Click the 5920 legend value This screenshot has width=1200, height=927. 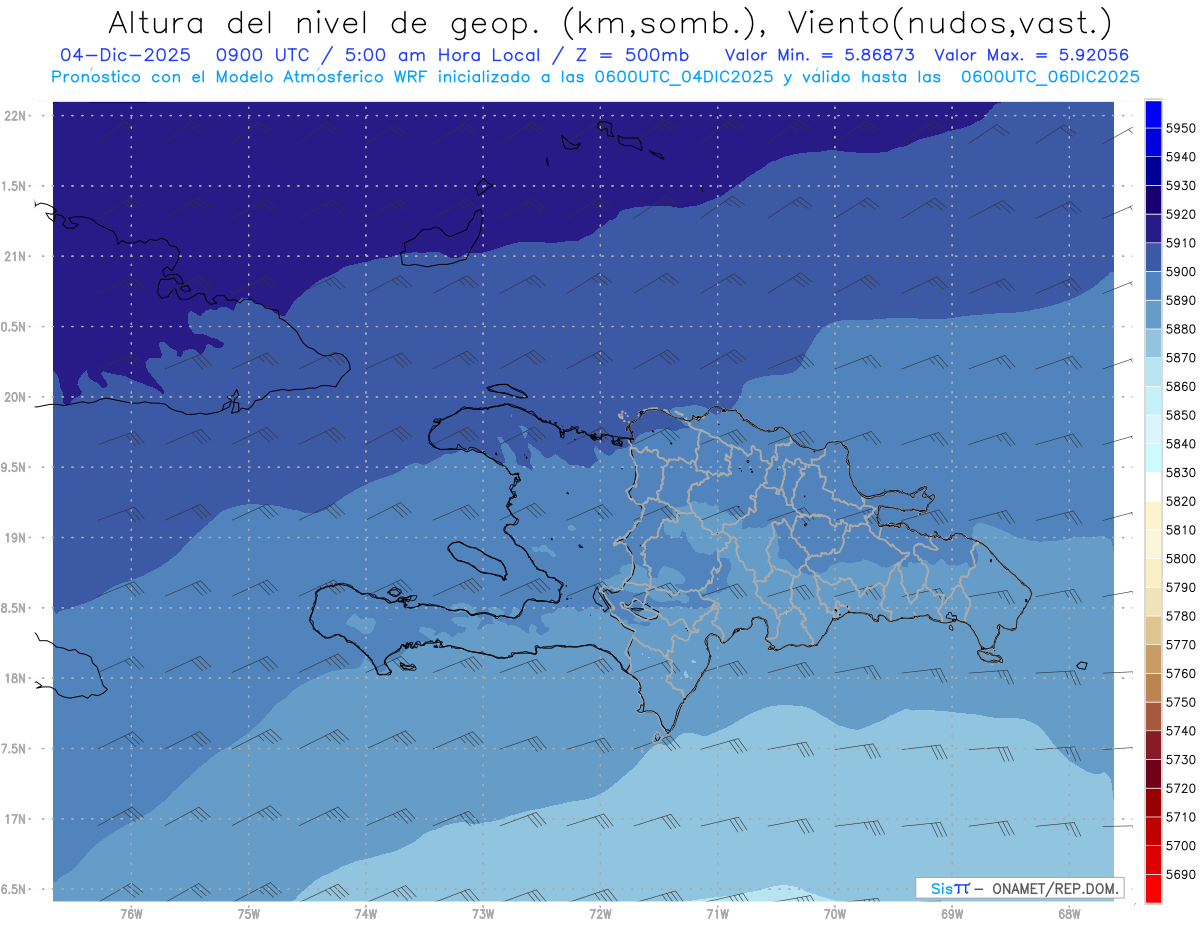click(1181, 214)
